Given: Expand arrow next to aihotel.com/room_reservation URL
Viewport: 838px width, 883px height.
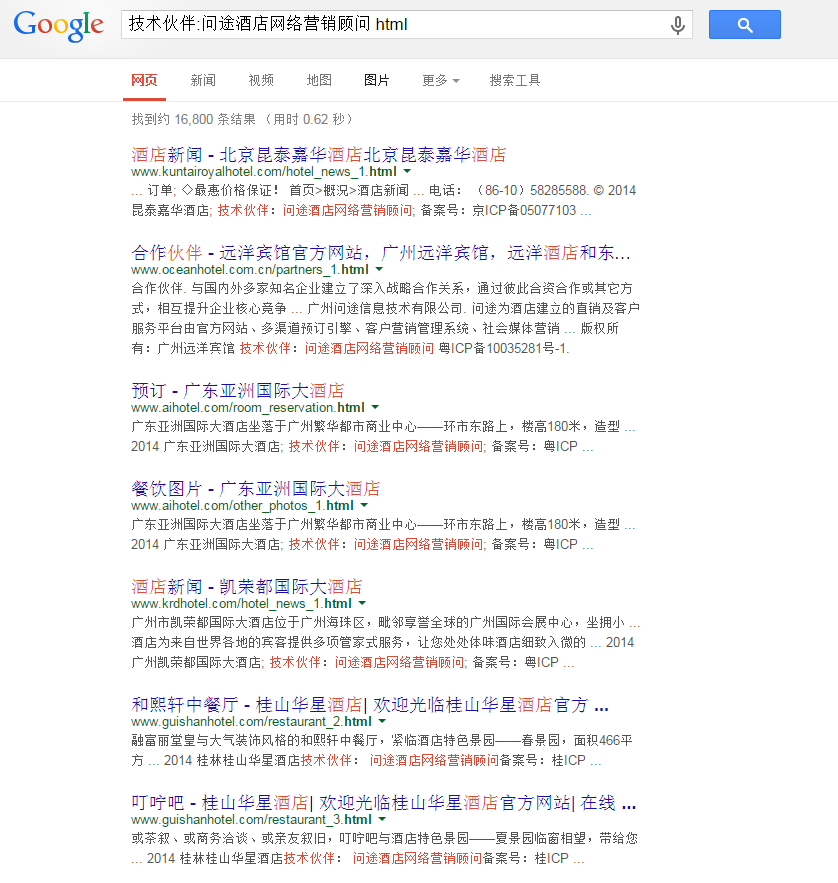Looking at the screenshot, I should pos(375,407).
